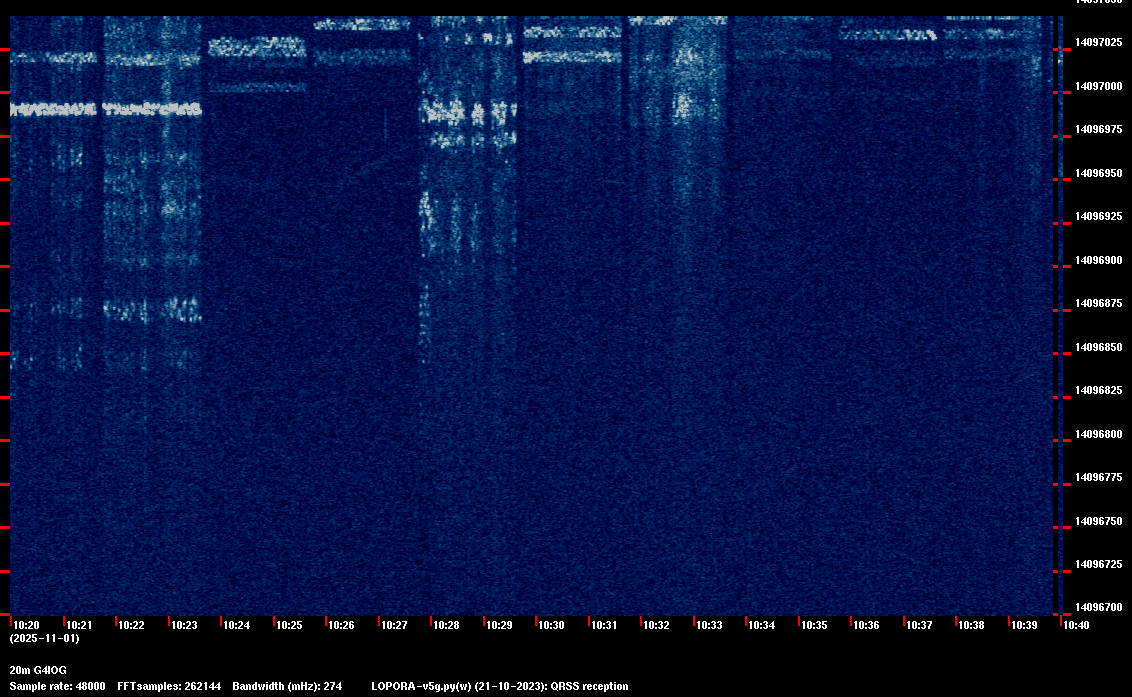
Task: Pick the 14096850 frequency label
Action: point(1099,347)
